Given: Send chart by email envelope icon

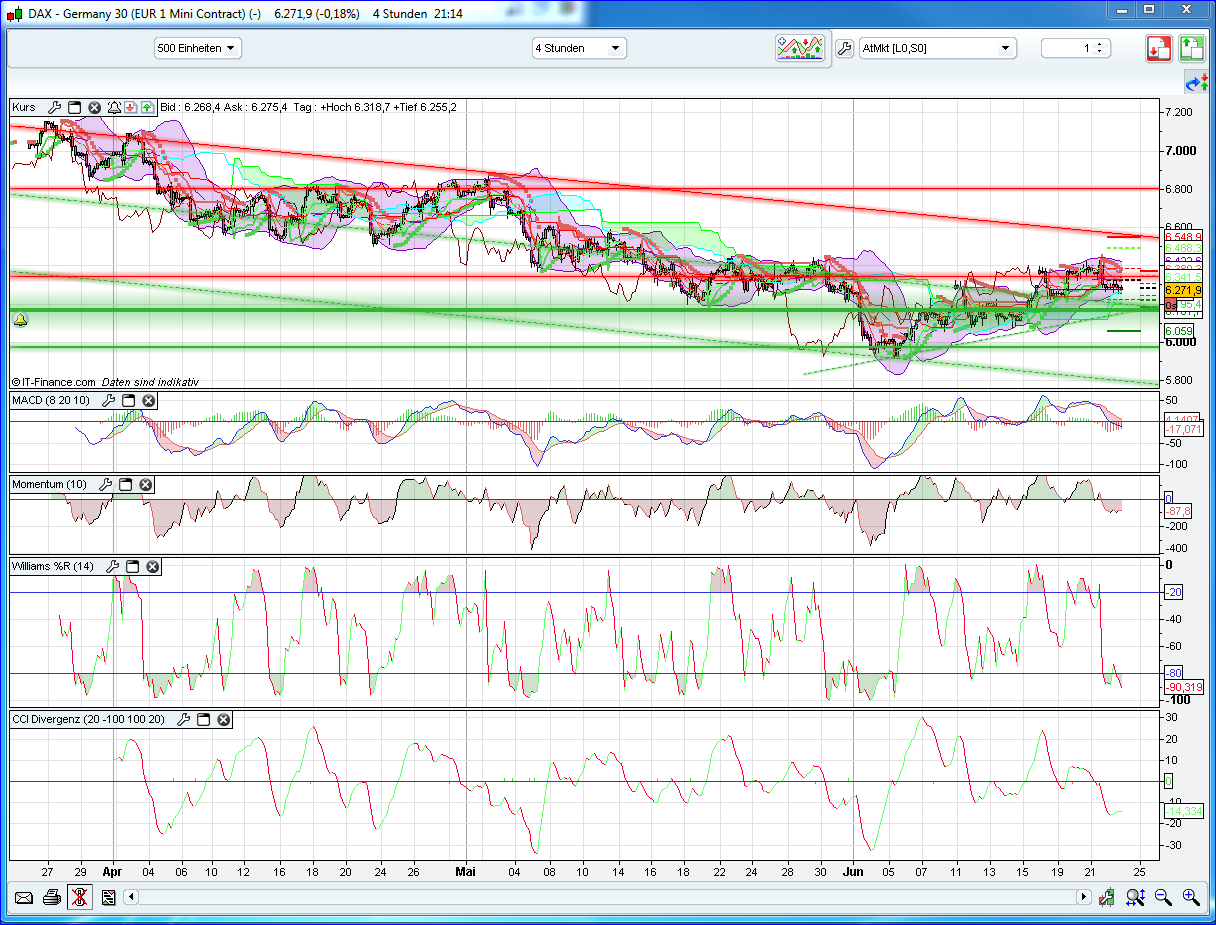Looking at the screenshot, I should [24, 897].
